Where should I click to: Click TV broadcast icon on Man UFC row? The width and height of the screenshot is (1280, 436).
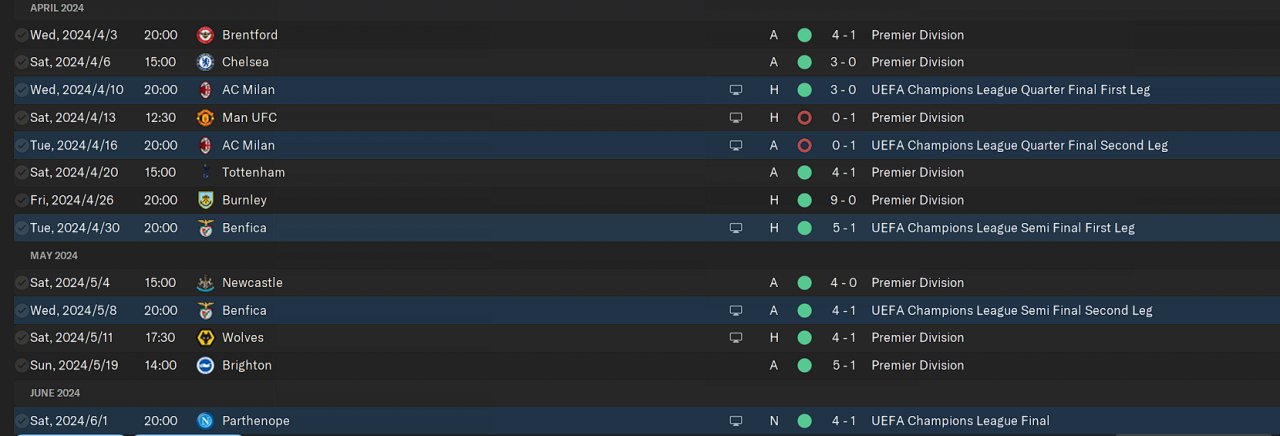[x=736, y=118]
